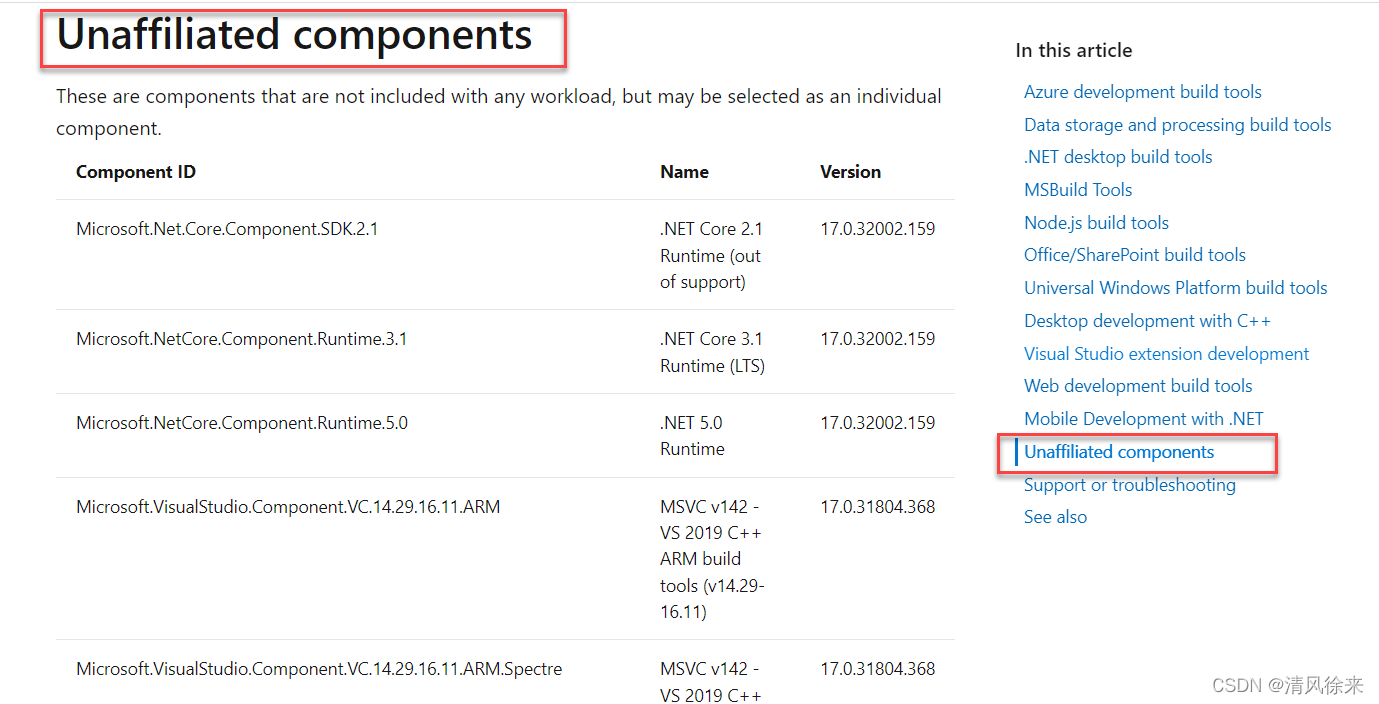Image resolution: width=1379 pixels, height=704 pixels.
Task: Click the Unaffiliated components page heading
Action: coord(294,35)
